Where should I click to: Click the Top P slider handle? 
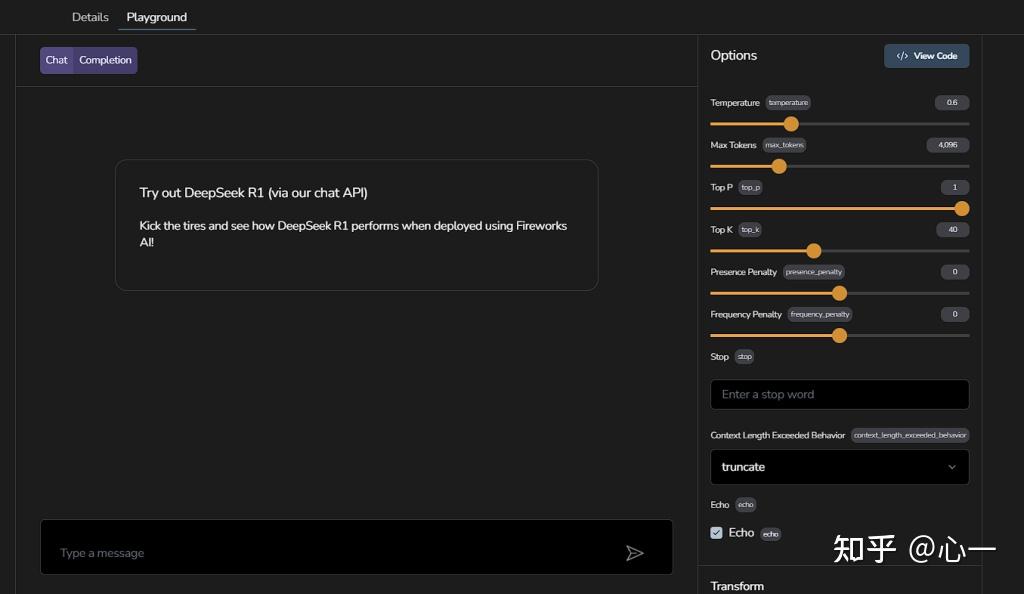pyautogui.click(x=962, y=208)
